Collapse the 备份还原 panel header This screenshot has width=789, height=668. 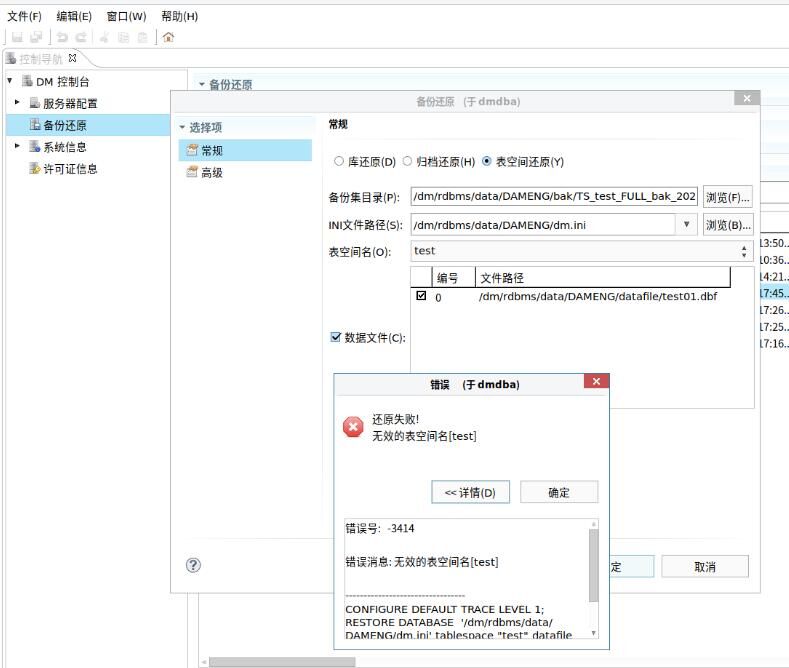pyautogui.click(x=202, y=84)
